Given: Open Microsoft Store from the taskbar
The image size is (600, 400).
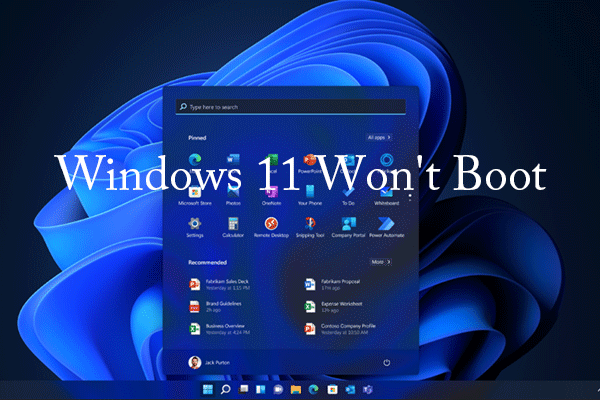Looking at the screenshot, I should click(x=332, y=390).
